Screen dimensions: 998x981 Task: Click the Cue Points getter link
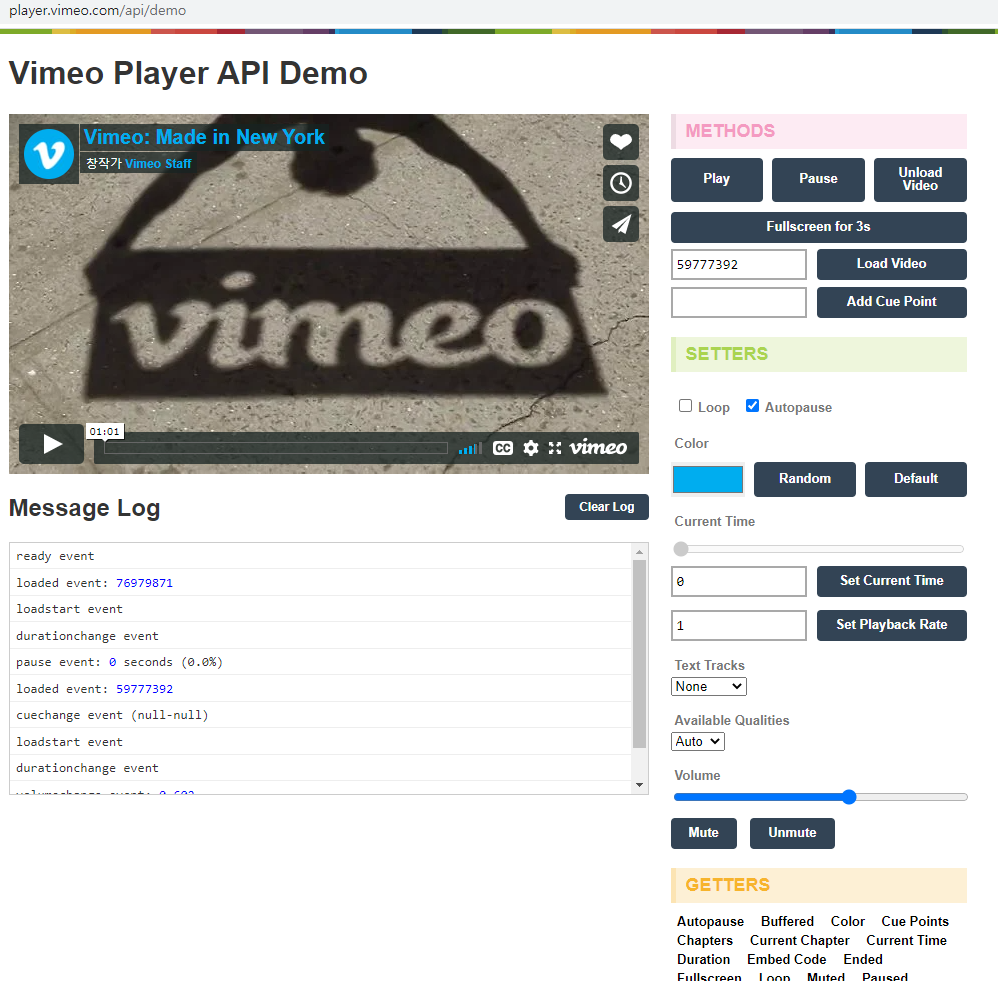click(x=915, y=922)
